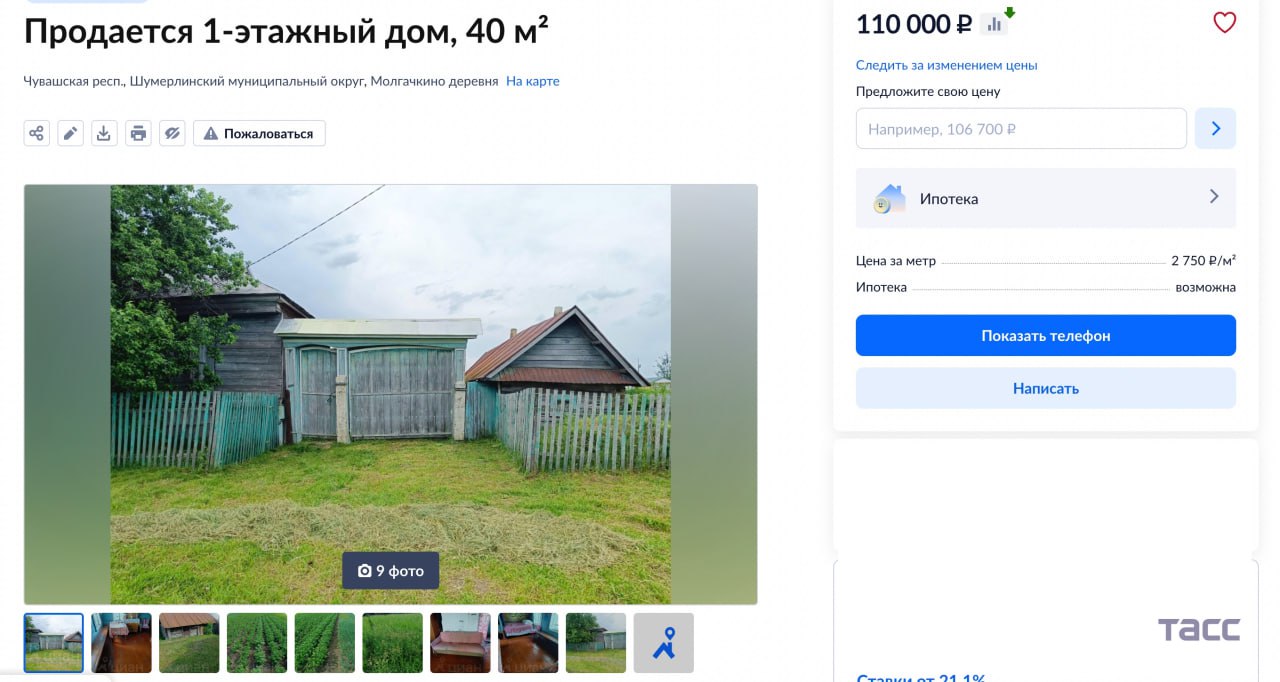This screenshot has height=682, width=1280.
Task: Print the listing using the printer icon
Action: 138,133
